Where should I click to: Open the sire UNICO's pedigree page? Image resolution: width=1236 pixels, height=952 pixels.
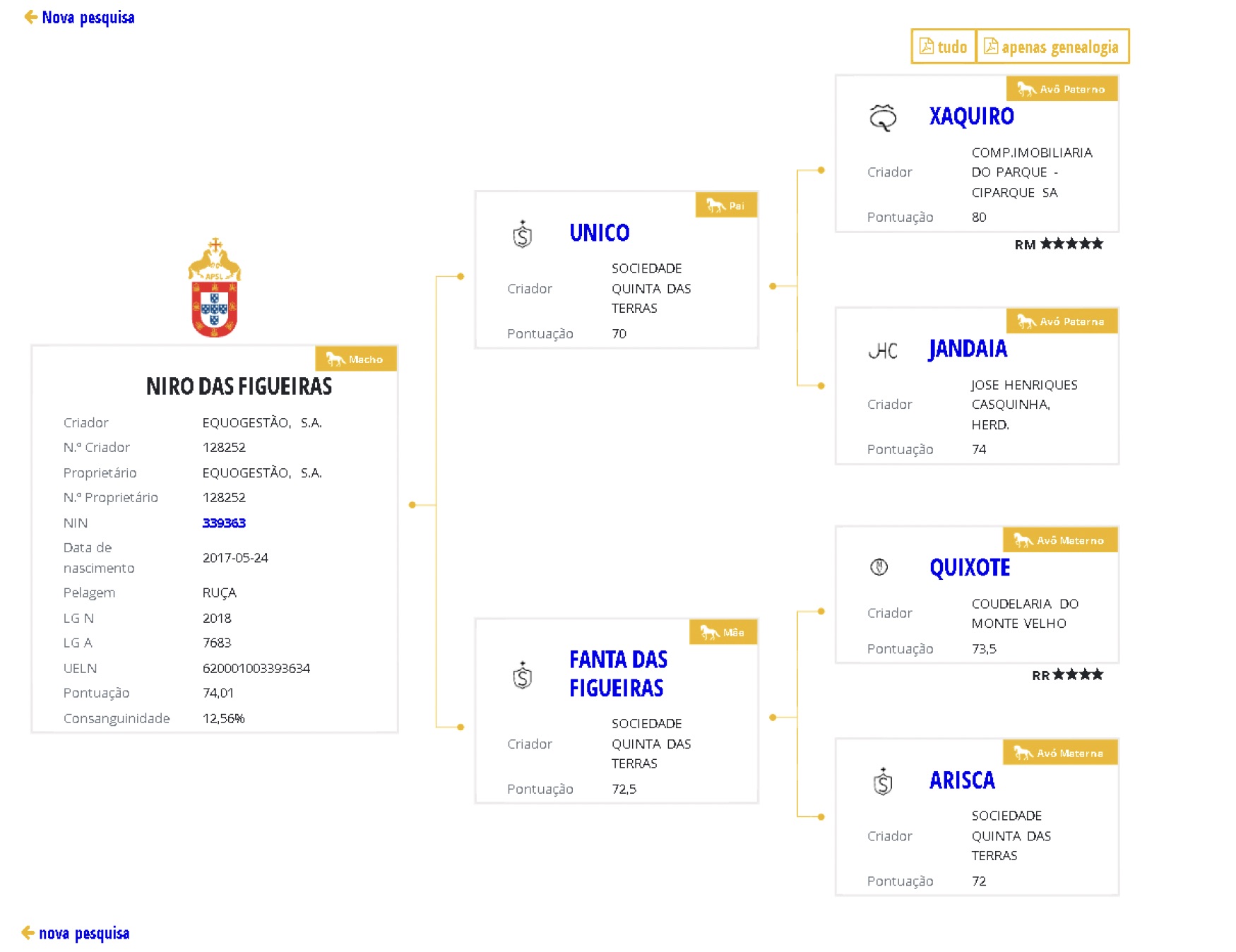pos(599,233)
